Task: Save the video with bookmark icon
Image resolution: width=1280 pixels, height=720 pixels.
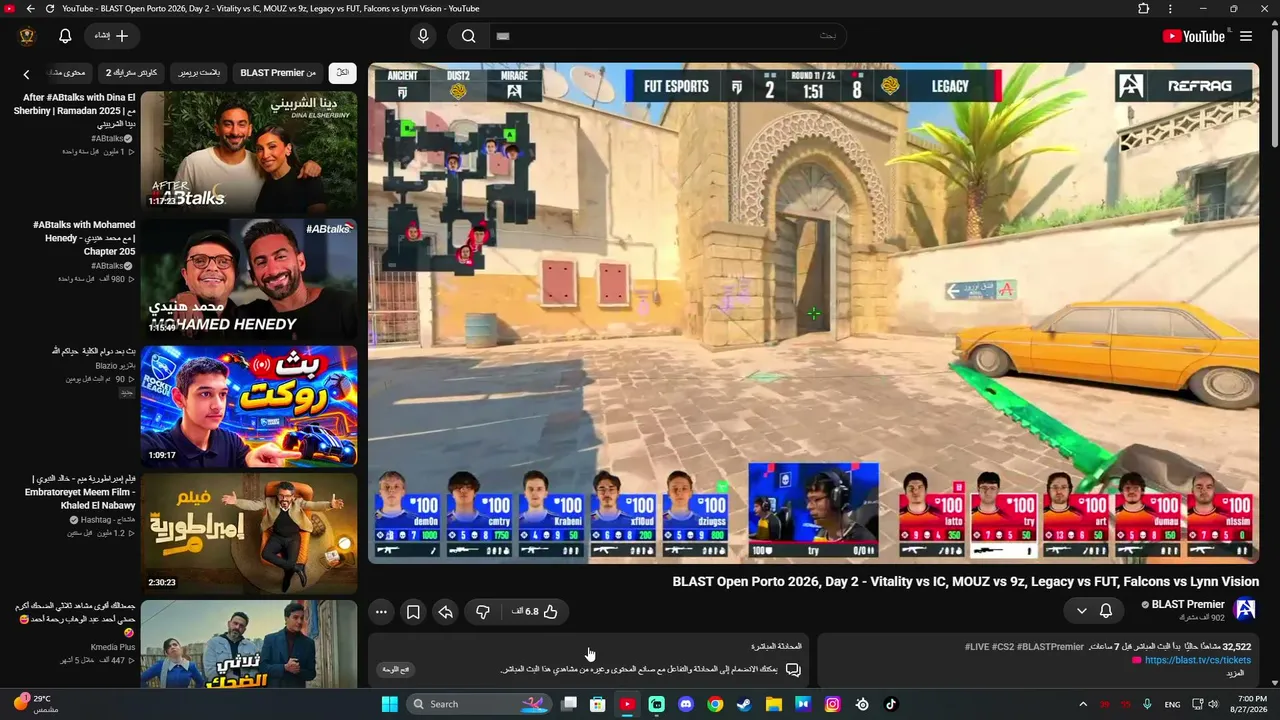Action: tap(412, 611)
